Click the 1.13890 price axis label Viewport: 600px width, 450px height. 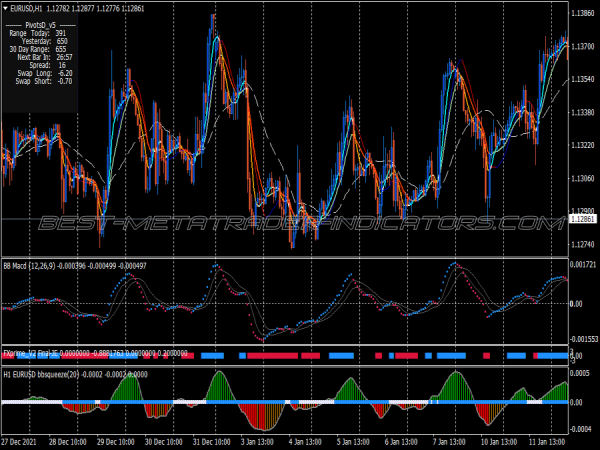tap(583, 14)
